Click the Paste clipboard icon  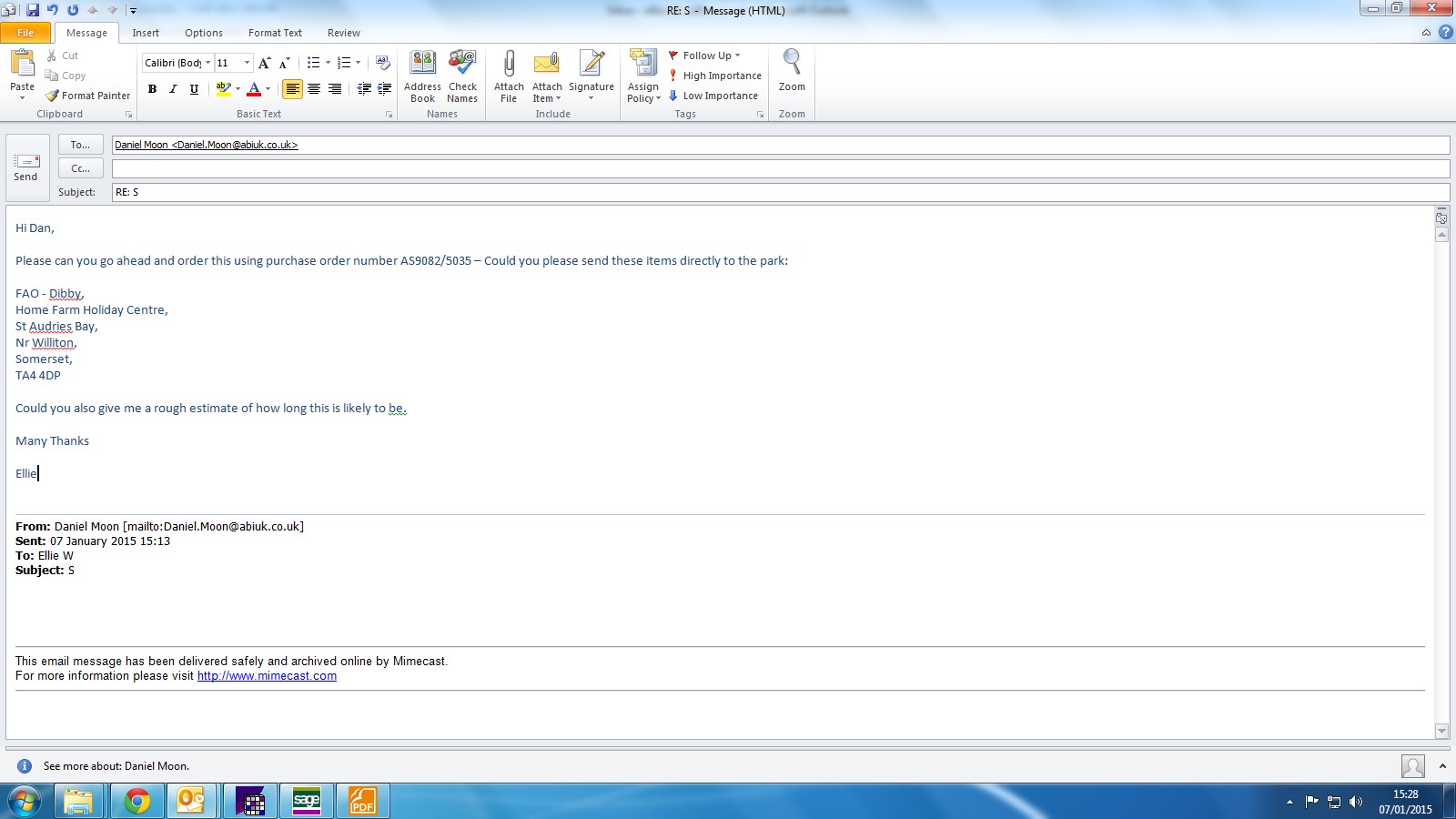point(22,64)
